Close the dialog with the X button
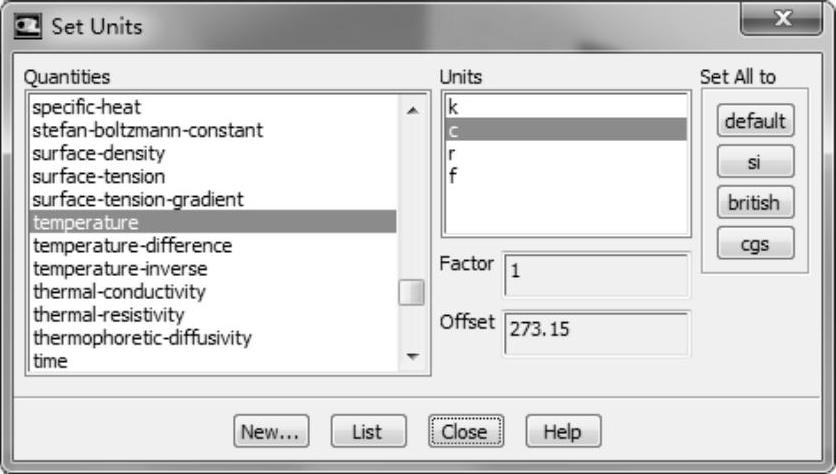Image resolution: width=836 pixels, height=474 pixels. click(x=783, y=22)
